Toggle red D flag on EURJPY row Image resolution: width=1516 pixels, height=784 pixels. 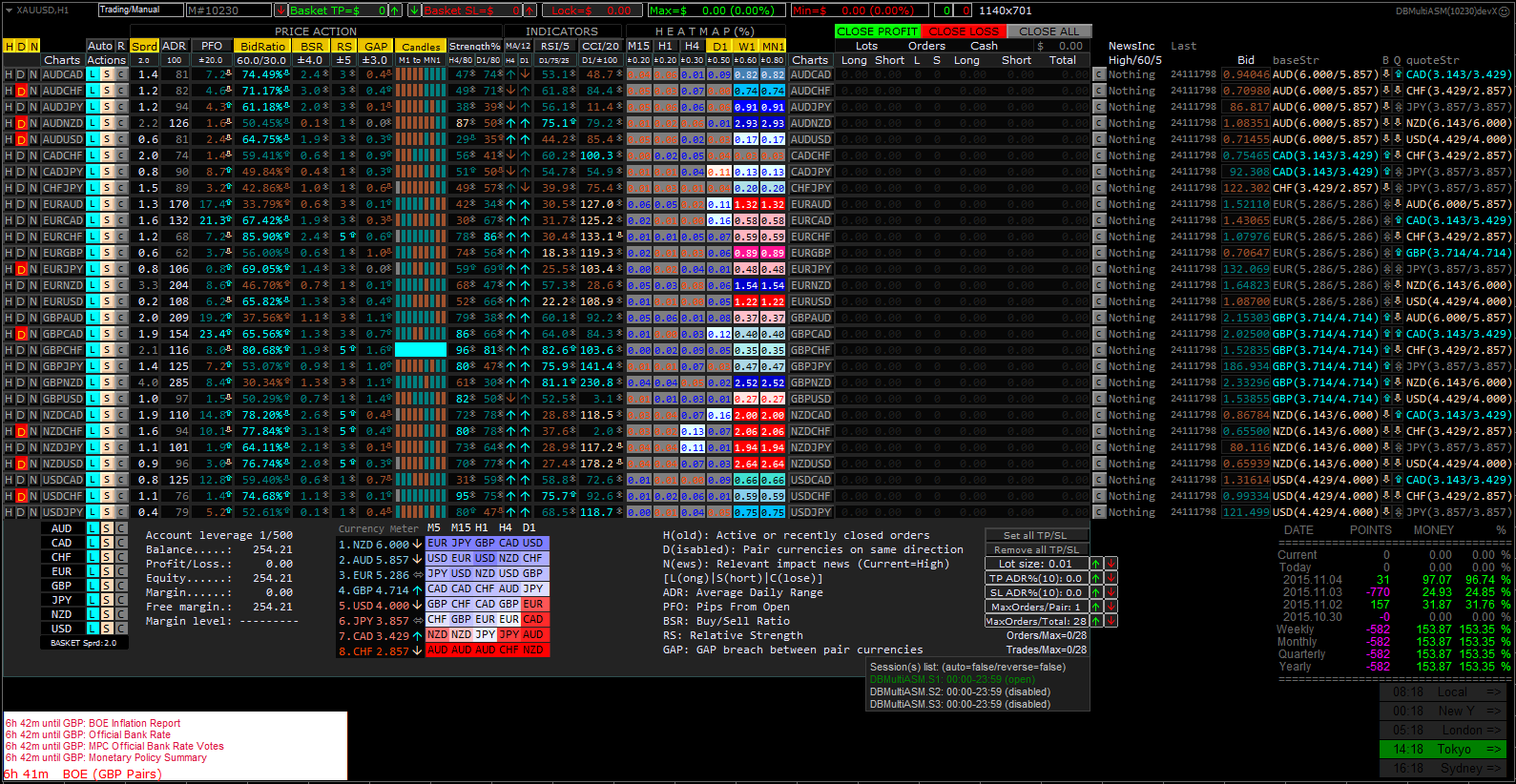pyautogui.click(x=21, y=269)
